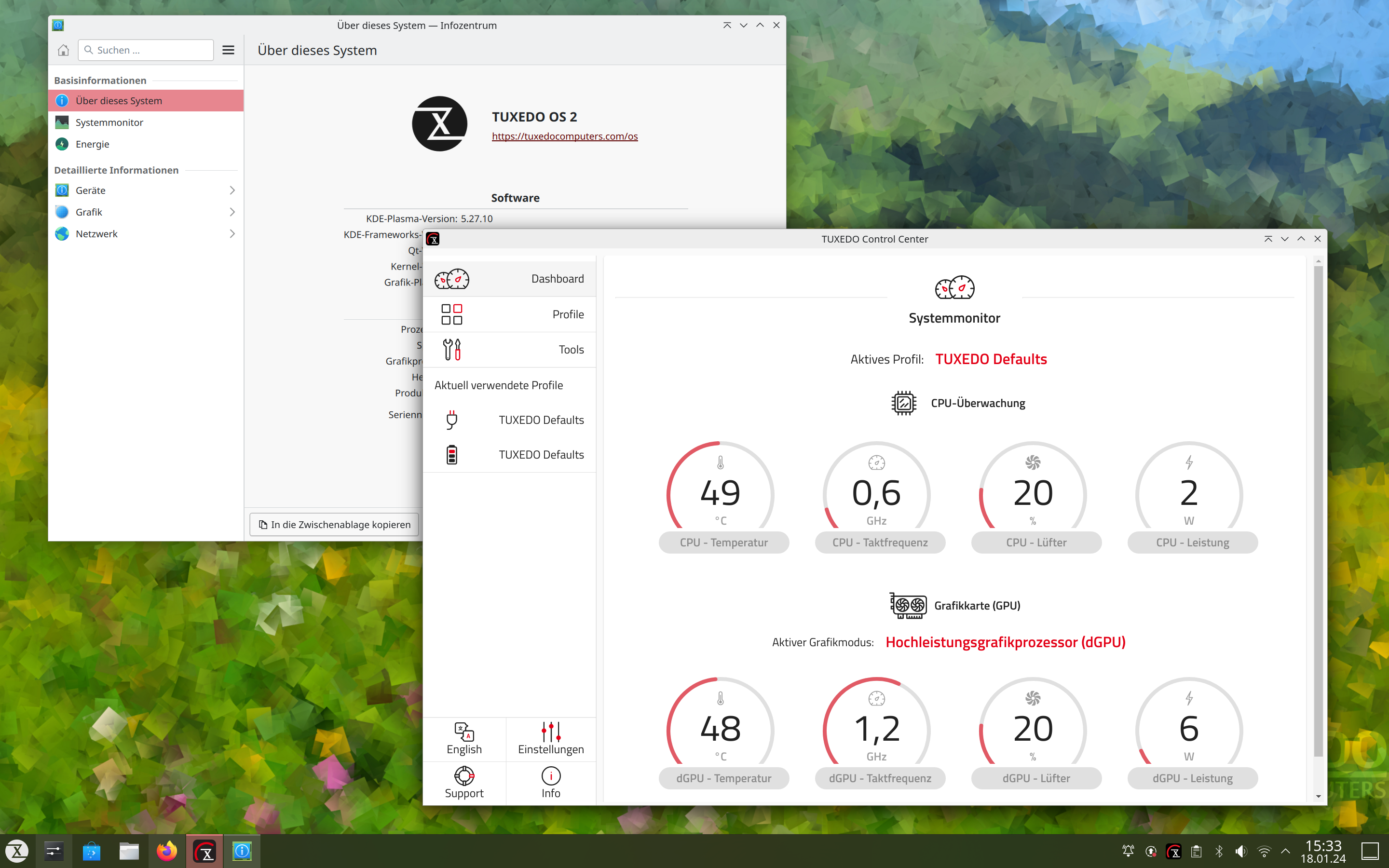
Task: Open the TUXEDO Control Center tray icon
Action: coord(1174,851)
